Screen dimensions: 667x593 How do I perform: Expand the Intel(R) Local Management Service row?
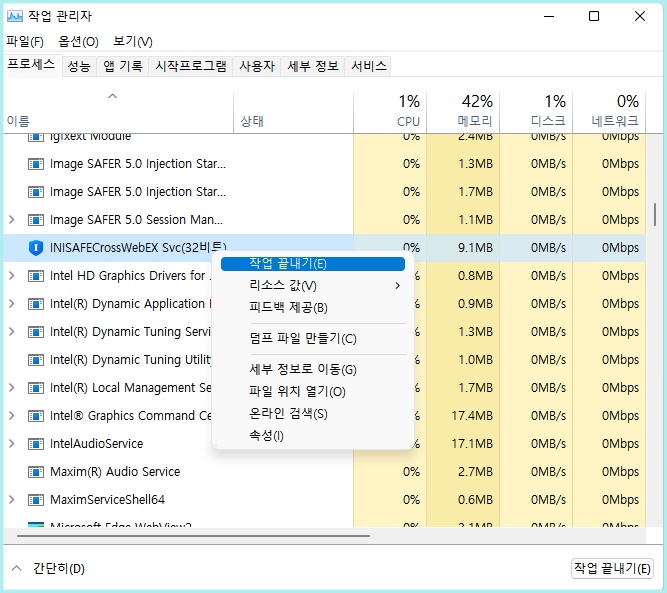click(x=12, y=388)
